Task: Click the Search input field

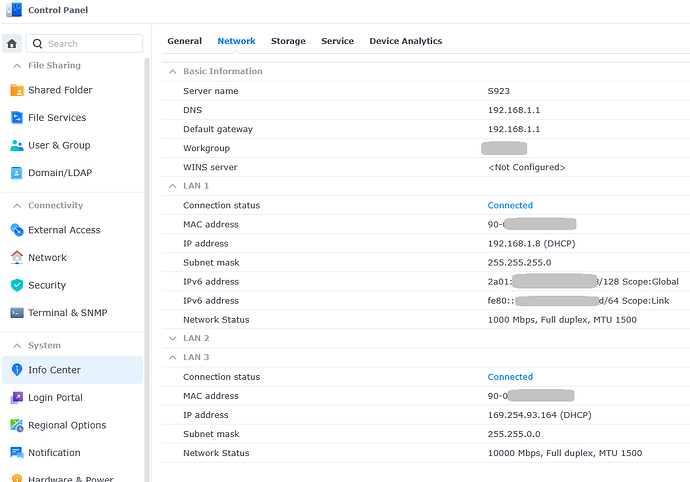Action: click(x=90, y=44)
